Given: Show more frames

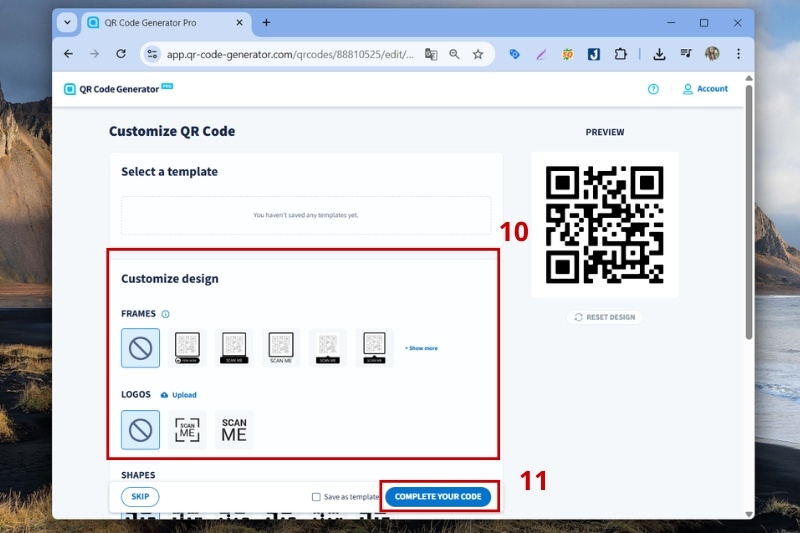Looking at the screenshot, I should (x=421, y=348).
